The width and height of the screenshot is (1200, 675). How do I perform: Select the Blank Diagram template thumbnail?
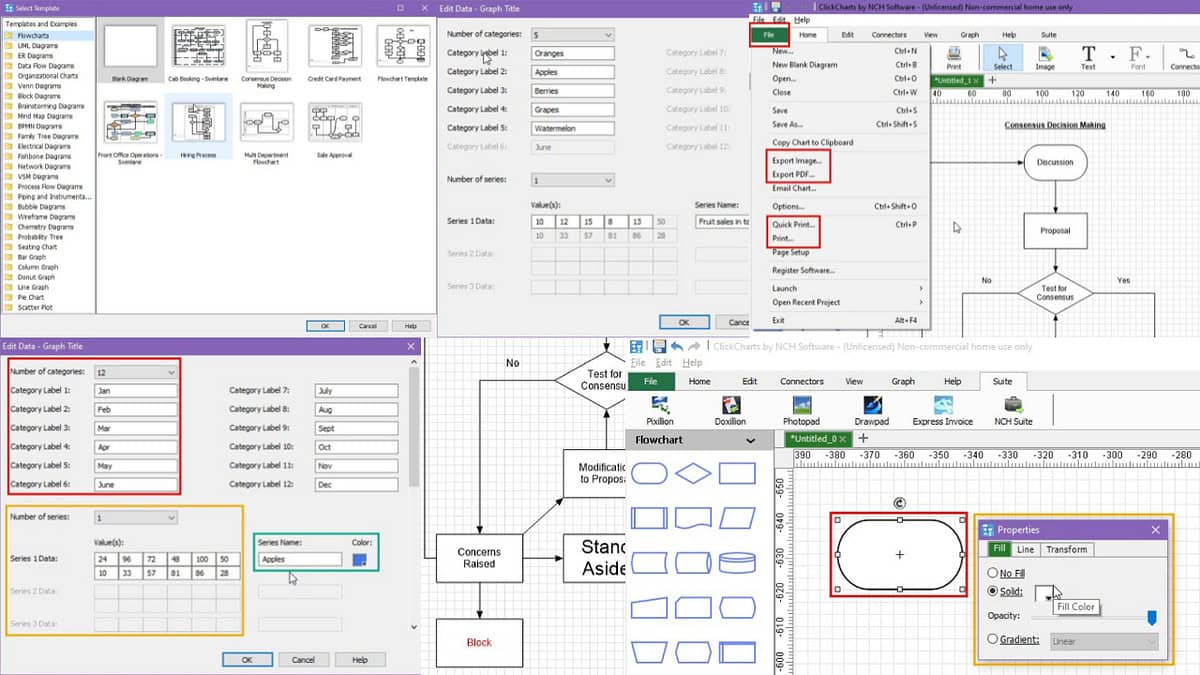coord(131,54)
